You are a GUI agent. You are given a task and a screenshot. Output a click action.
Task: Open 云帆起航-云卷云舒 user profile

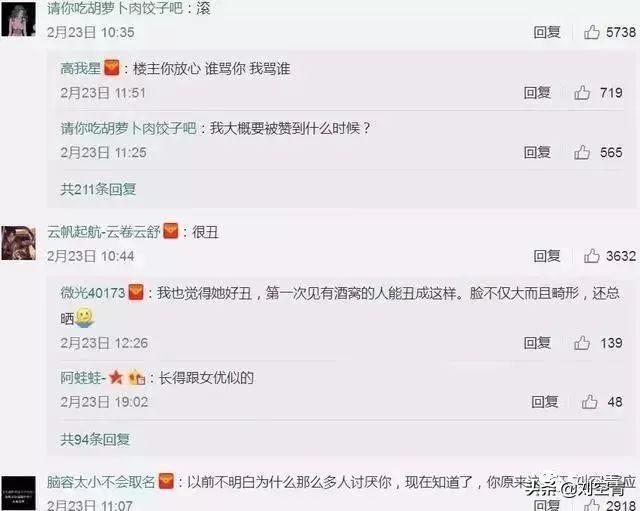(104, 232)
